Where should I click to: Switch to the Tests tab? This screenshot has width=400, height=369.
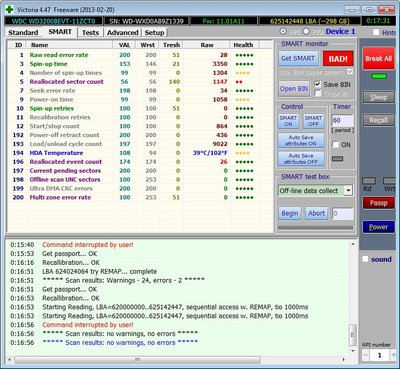[90, 33]
